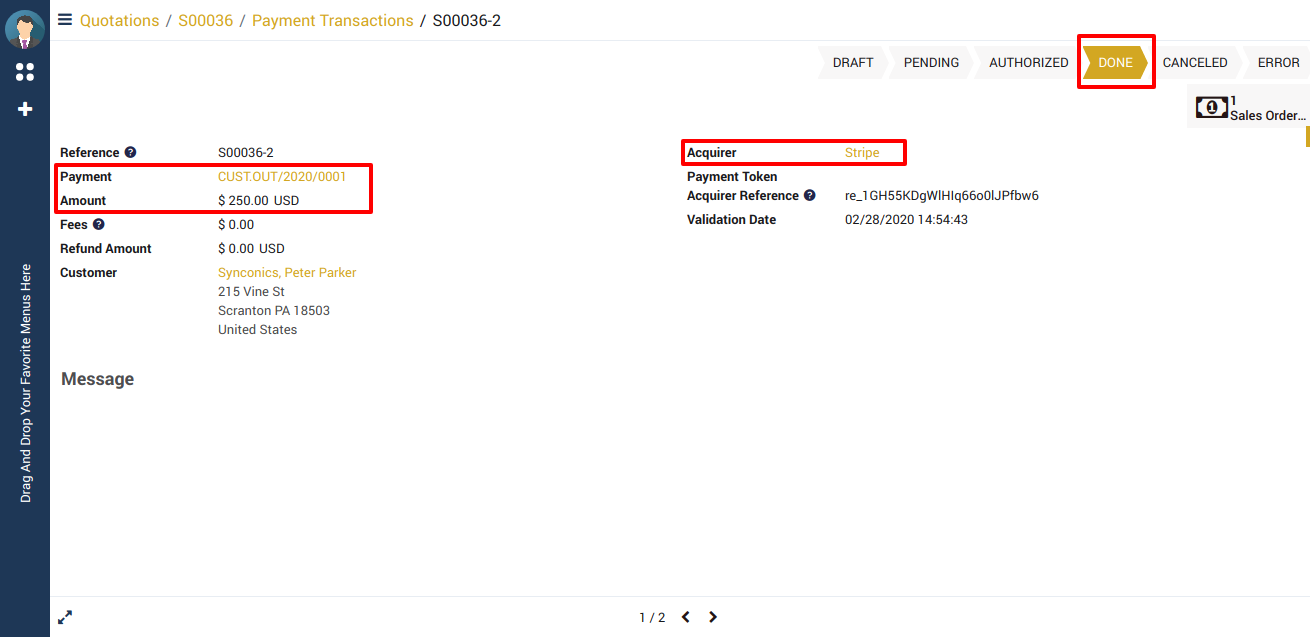Click the help icon beside Reference

click(x=130, y=153)
